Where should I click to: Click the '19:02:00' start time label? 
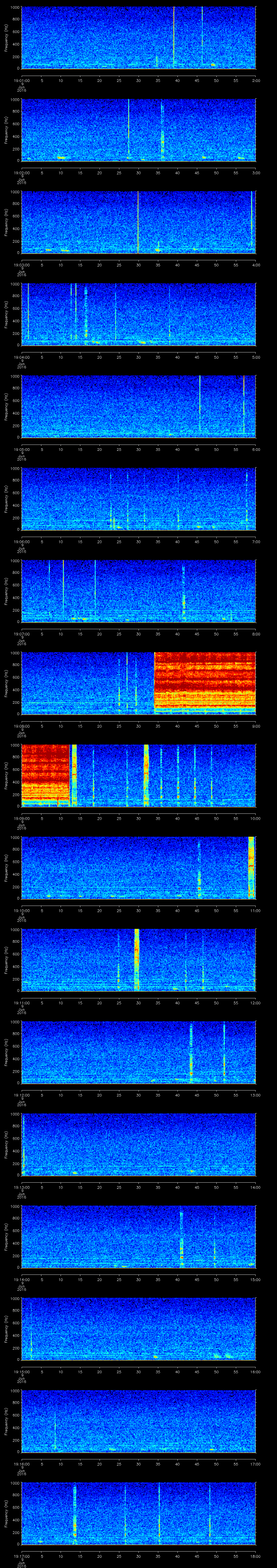pyautogui.click(x=21, y=173)
